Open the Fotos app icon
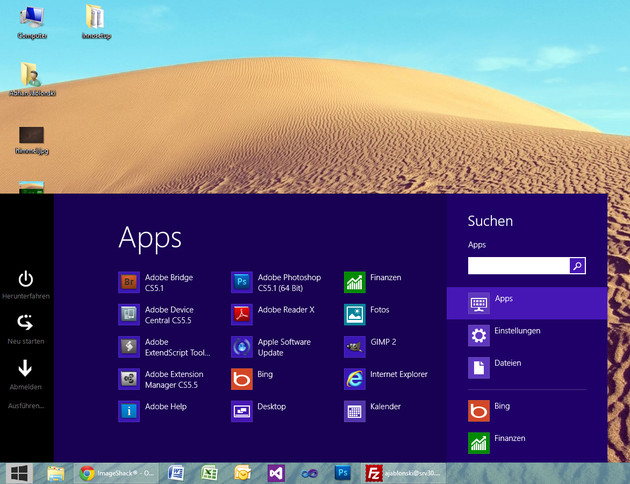This screenshot has height=484, width=630. tap(355, 314)
